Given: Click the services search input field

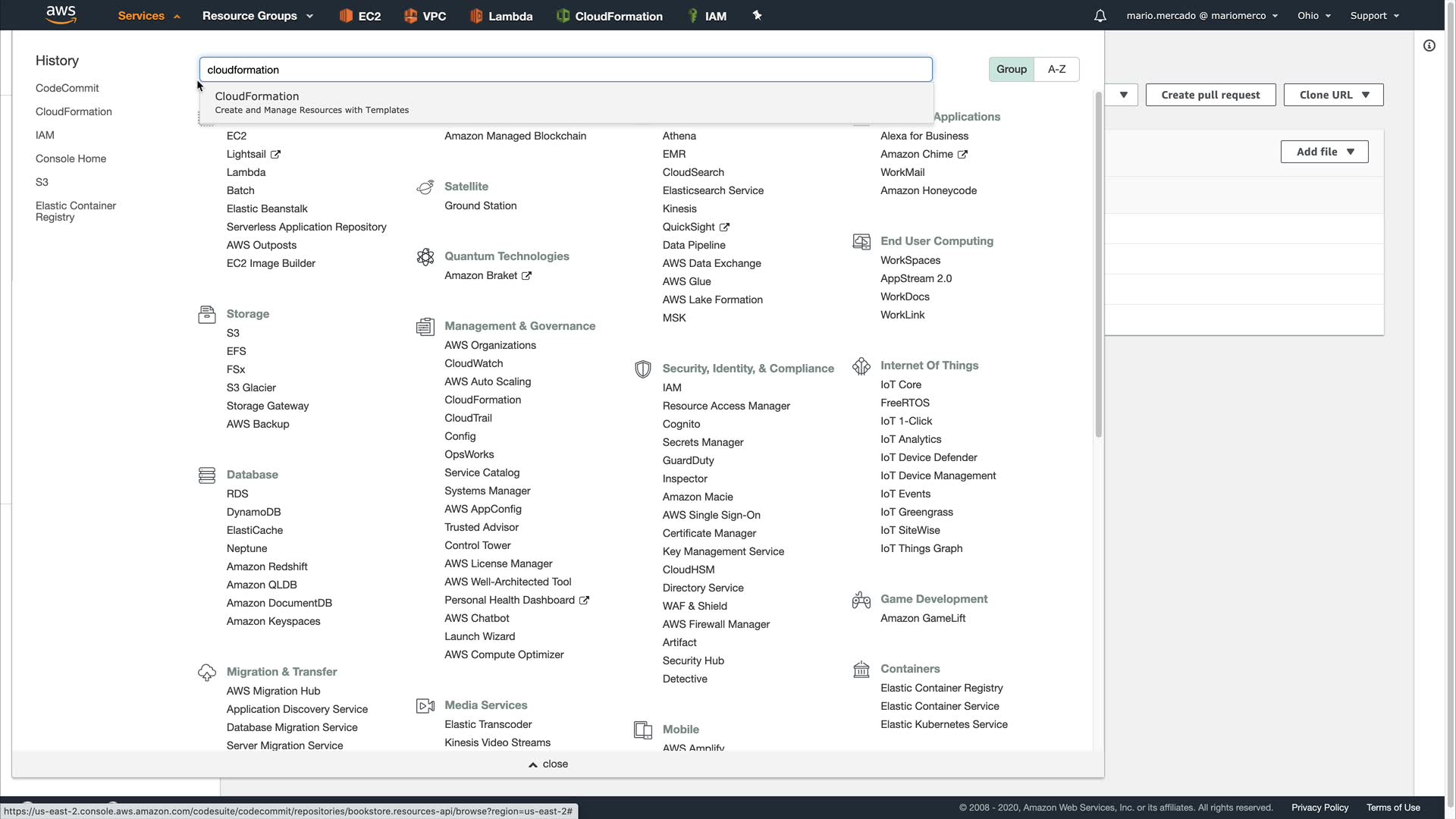Looking at the screenshot, I should click(565, 70).
